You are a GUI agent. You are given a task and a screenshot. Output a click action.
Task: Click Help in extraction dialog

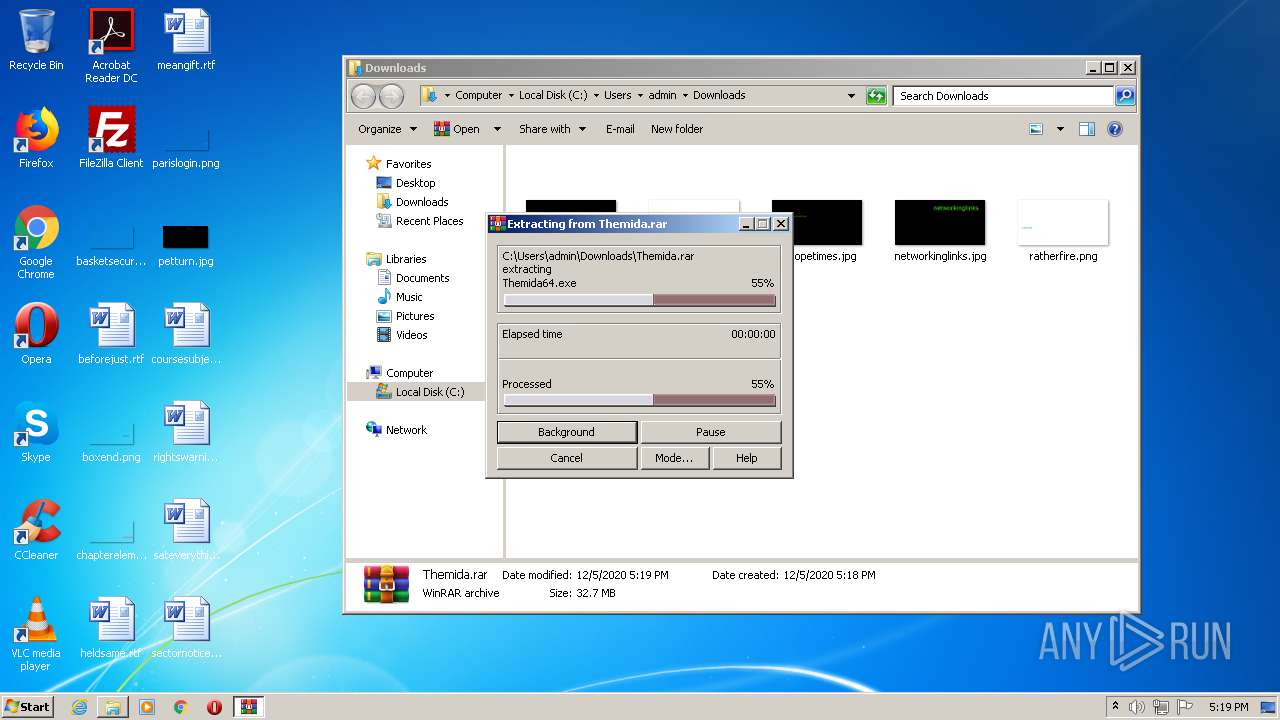[747, 458]
